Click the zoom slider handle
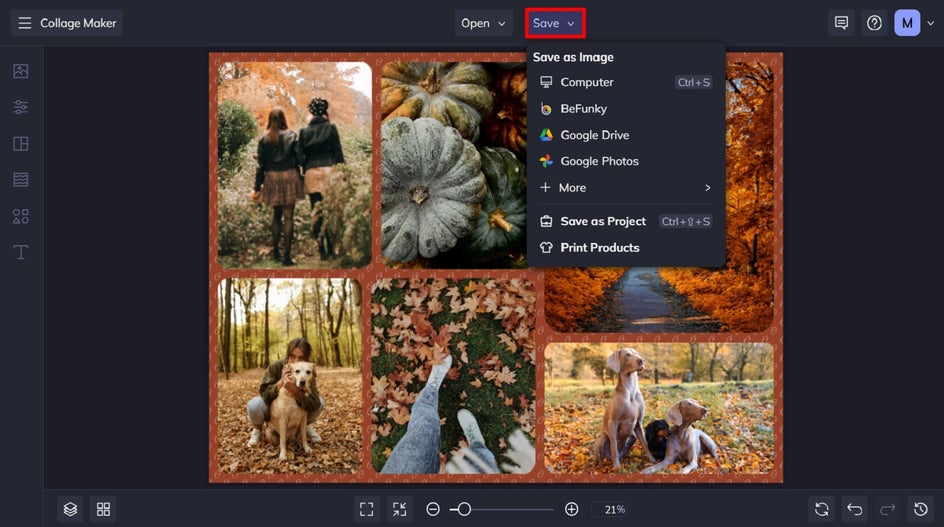Screen dimensions: 944x527 coord(464,510)
